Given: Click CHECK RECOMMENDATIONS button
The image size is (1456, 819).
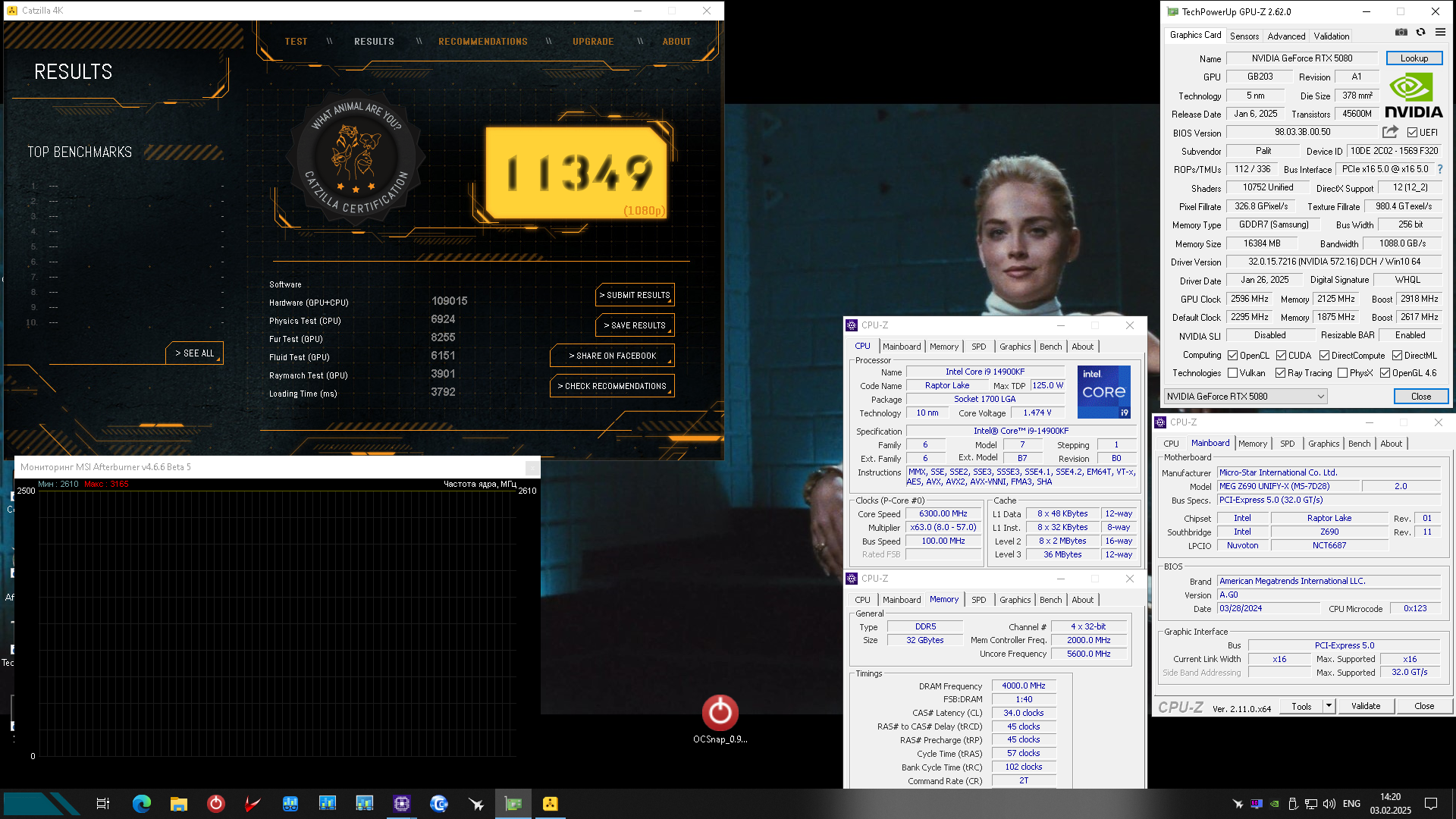Looking at the screenshot, I should 613,386.
